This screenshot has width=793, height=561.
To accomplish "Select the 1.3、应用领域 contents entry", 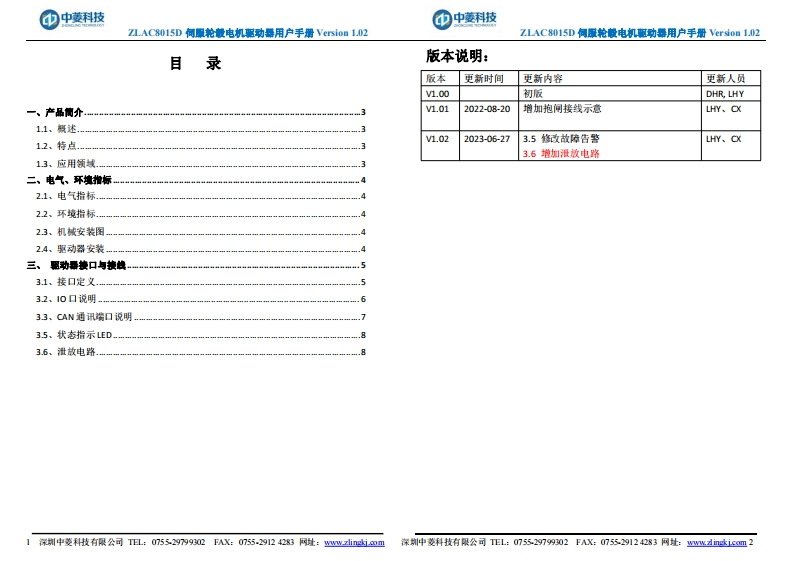I will 66,163.
